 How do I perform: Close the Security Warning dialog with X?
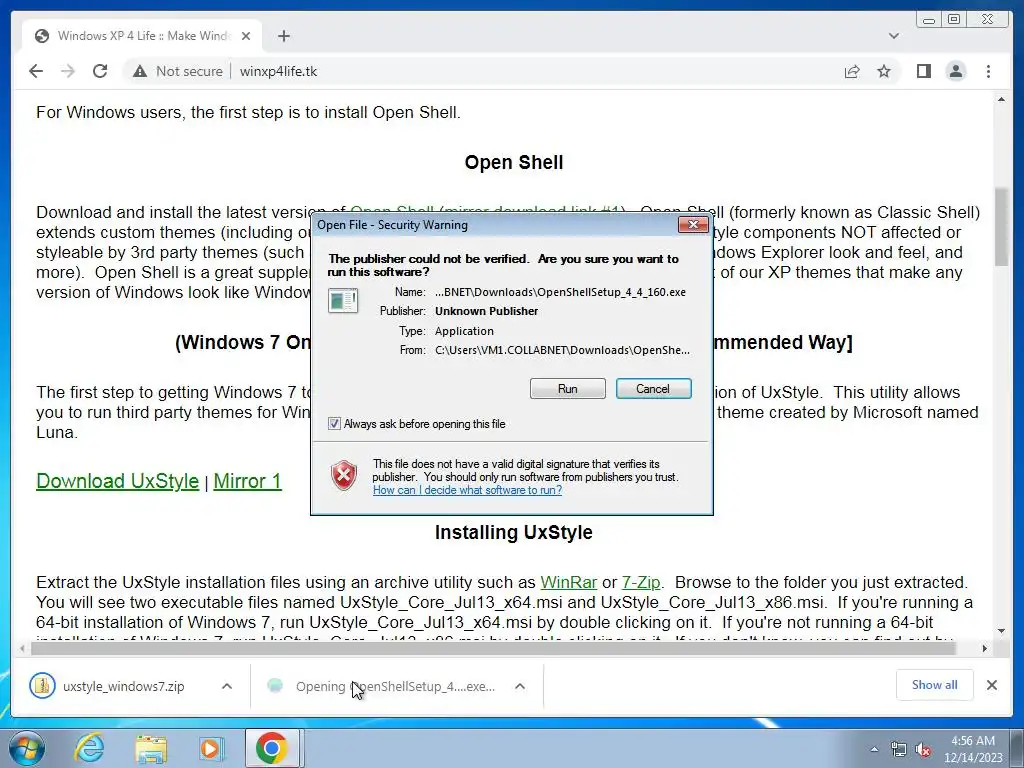(693, 225)
